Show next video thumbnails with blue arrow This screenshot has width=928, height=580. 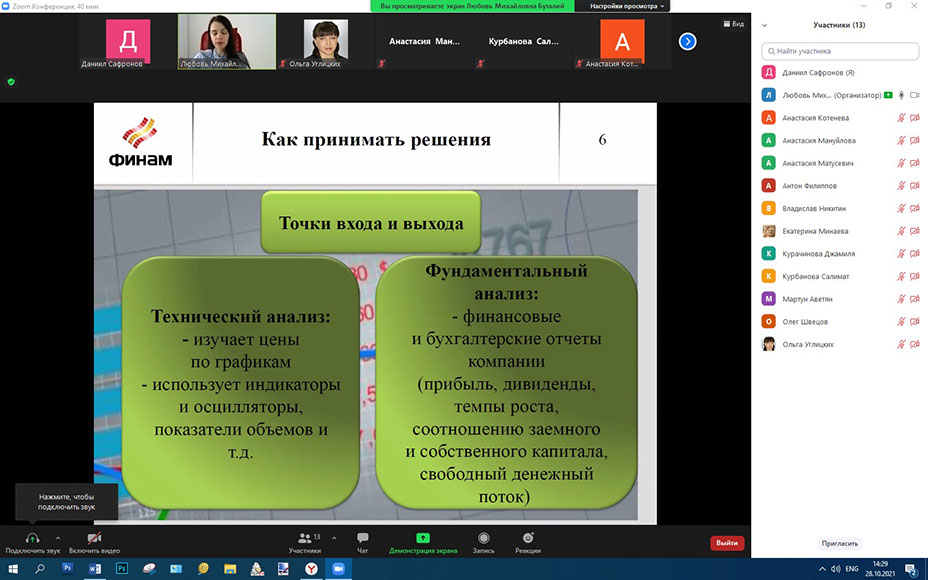click(687, 41)
